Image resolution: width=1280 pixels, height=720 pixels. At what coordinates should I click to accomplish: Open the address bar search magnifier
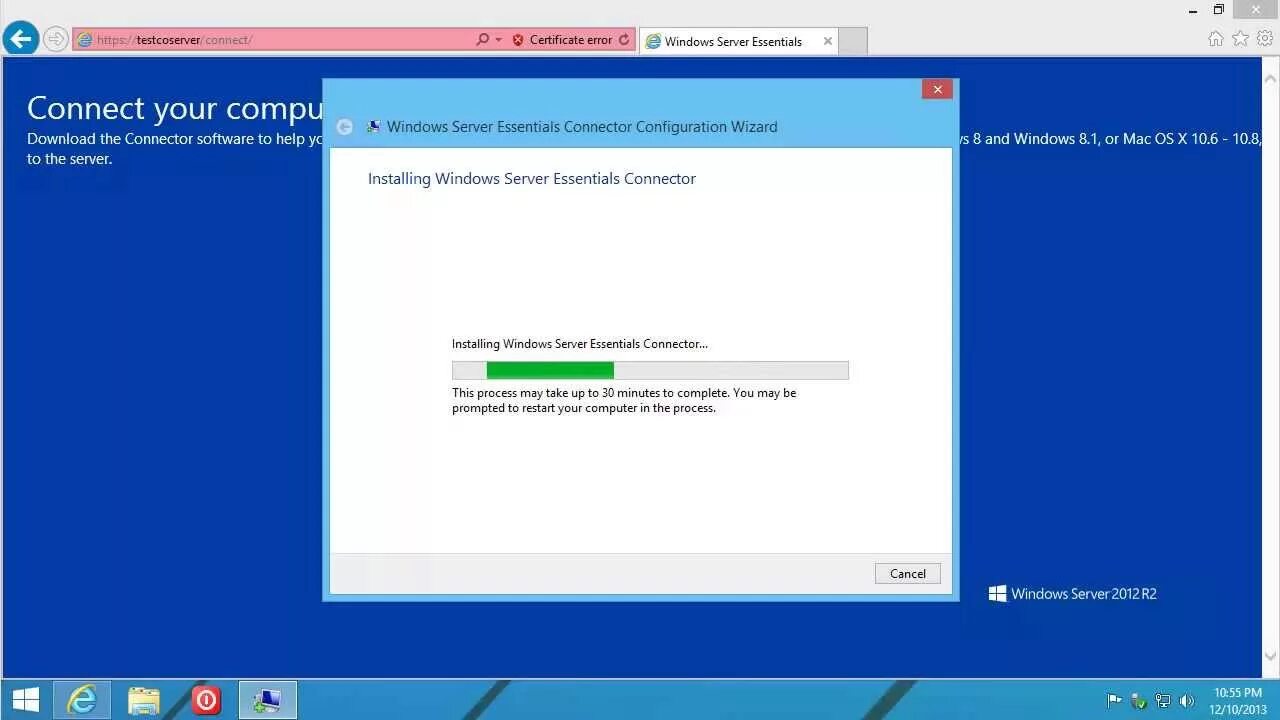(483, 40)
